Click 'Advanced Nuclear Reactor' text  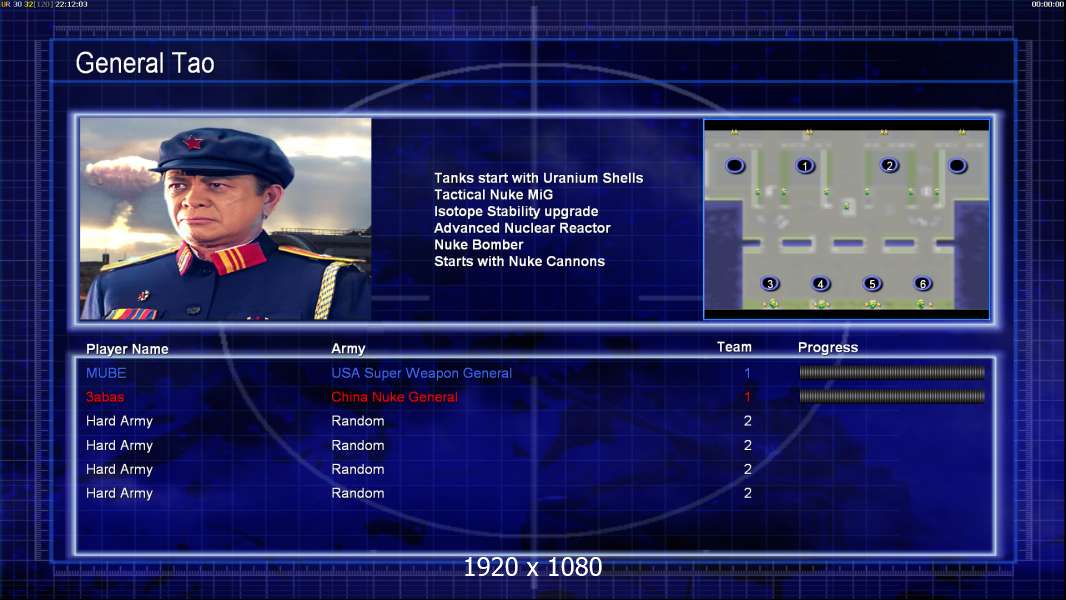click(522, 228)
